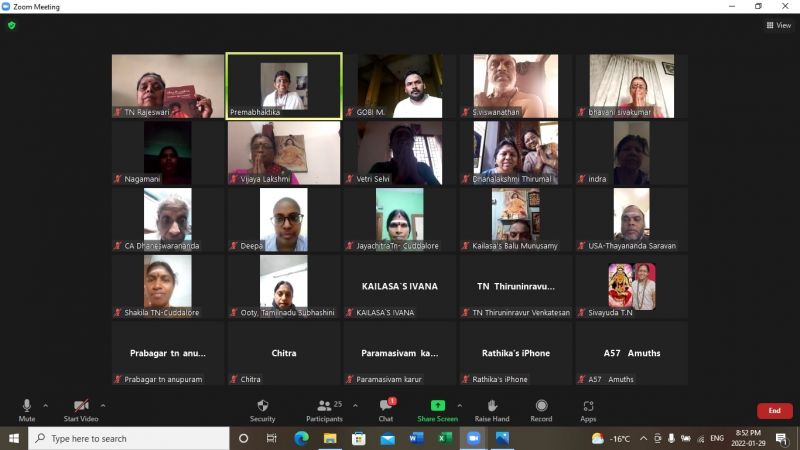Click Zoom icon in taskbar
This screenshot has height=450, width=800.
click(473, 438)
